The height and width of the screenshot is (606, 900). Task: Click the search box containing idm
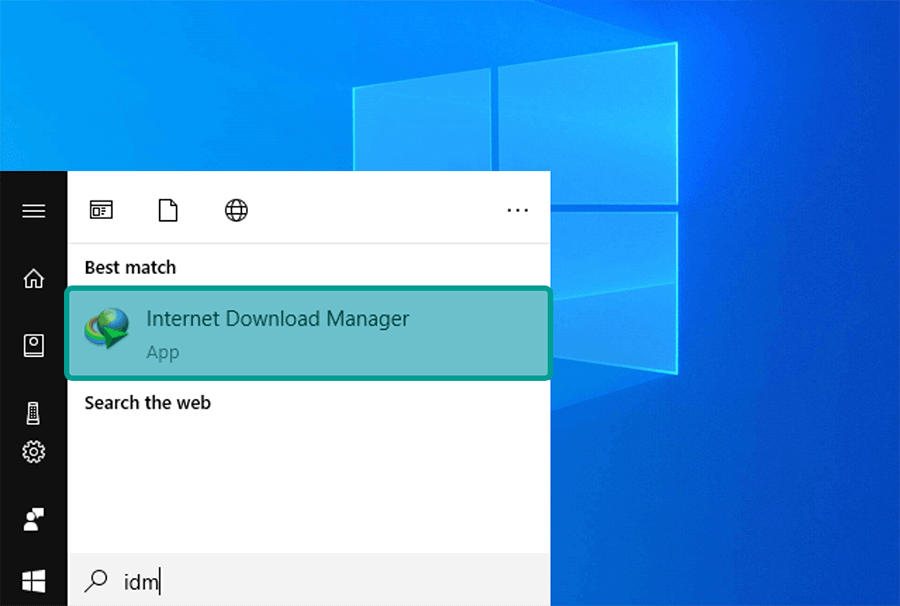point(309,581)
